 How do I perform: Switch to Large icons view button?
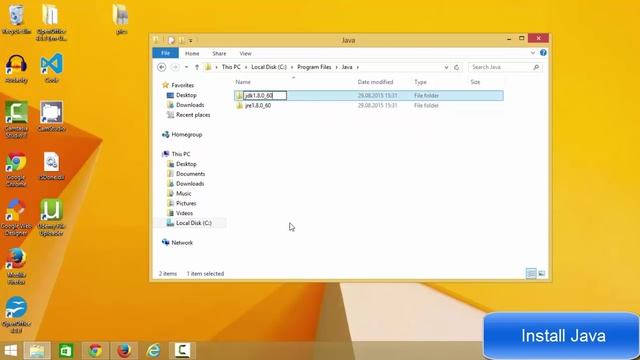pyautogui.click(x=542, y=273)
